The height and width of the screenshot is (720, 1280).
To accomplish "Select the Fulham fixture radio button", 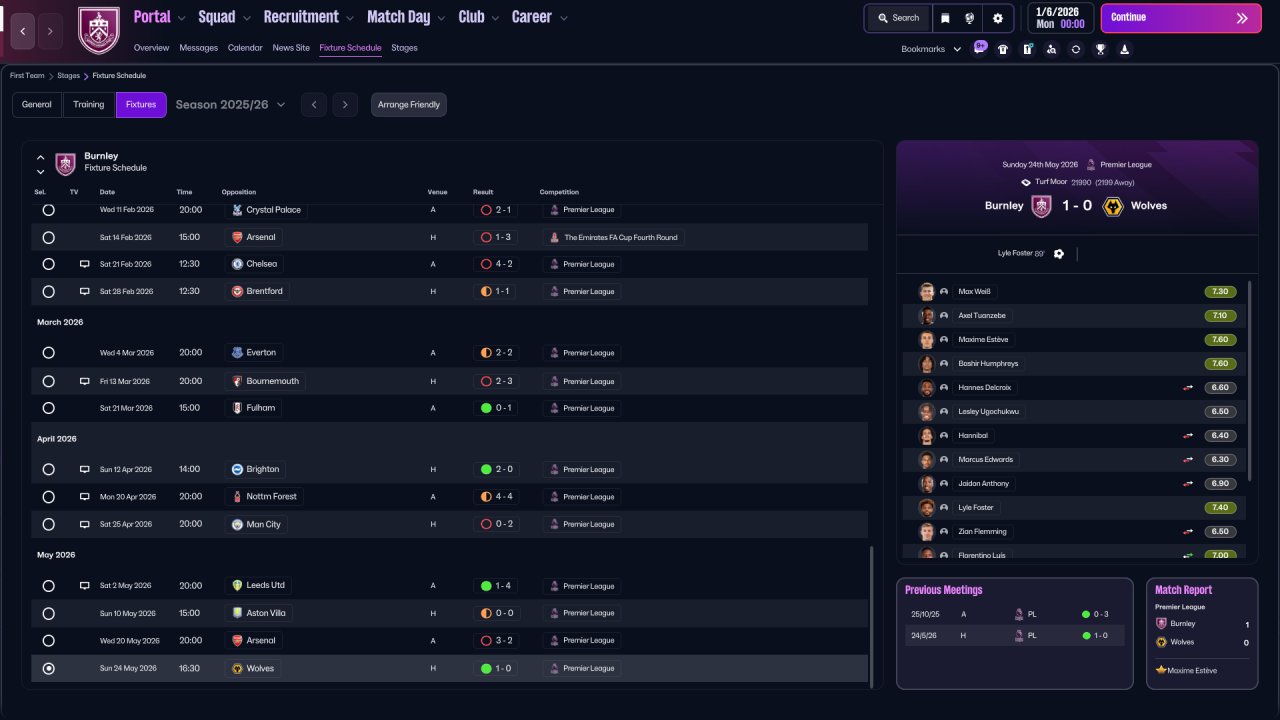I will click(x=48, y=408).
